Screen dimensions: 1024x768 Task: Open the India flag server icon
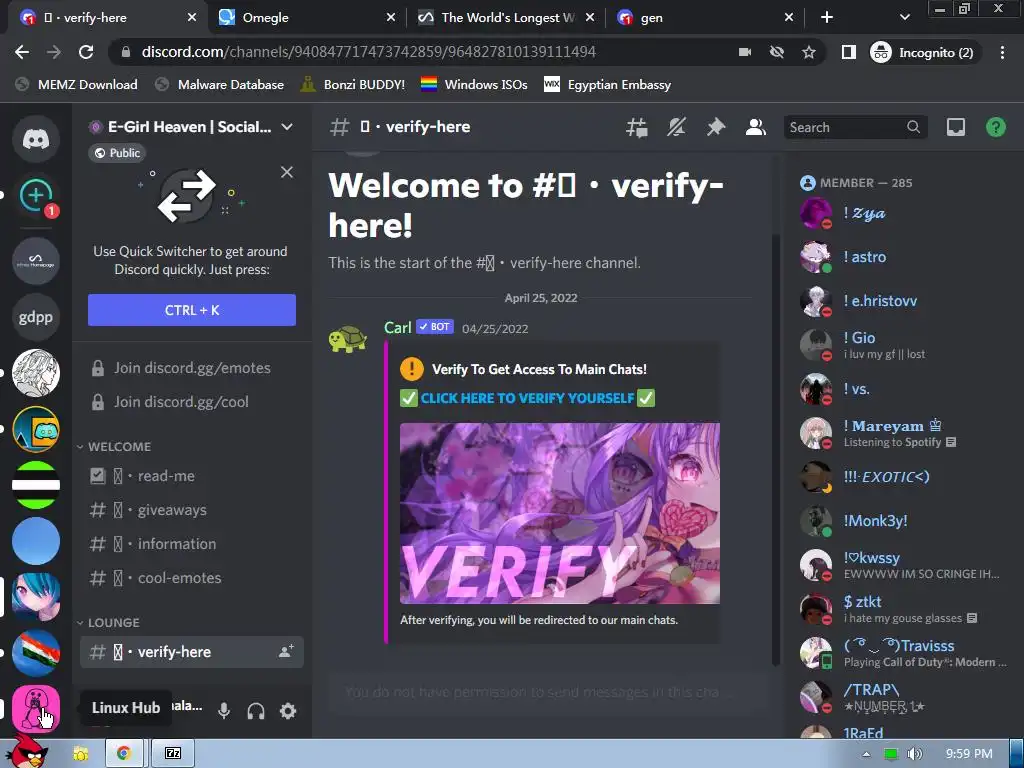point(36,652)
